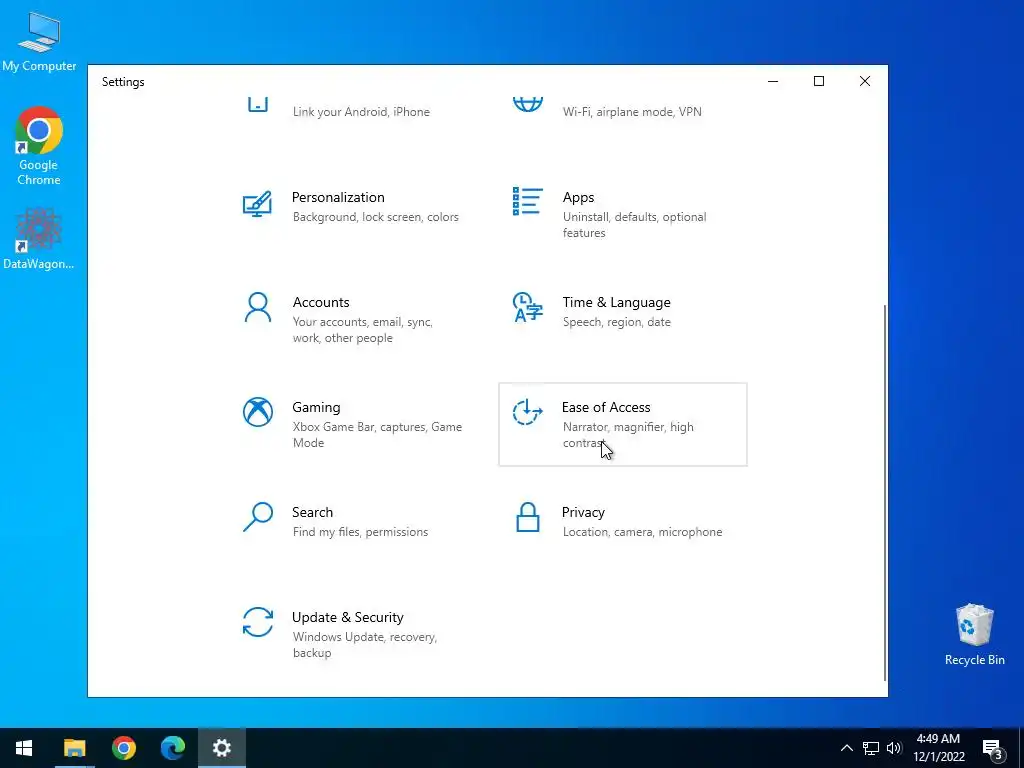Click the Privacy padlock icon
1024x768 pixels.
coord(528,517)
